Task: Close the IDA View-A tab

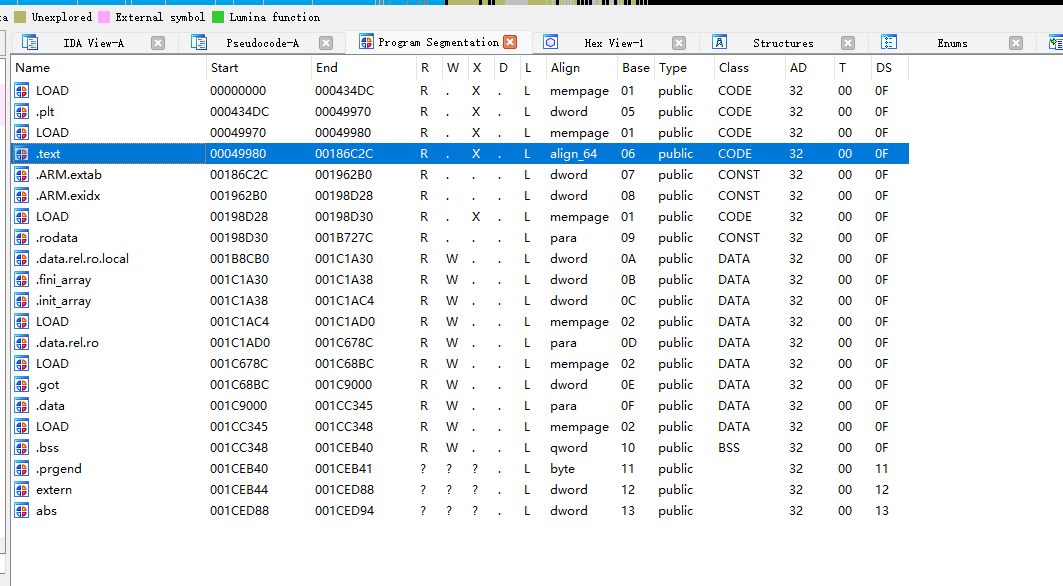Action: [x=158, y=43]
